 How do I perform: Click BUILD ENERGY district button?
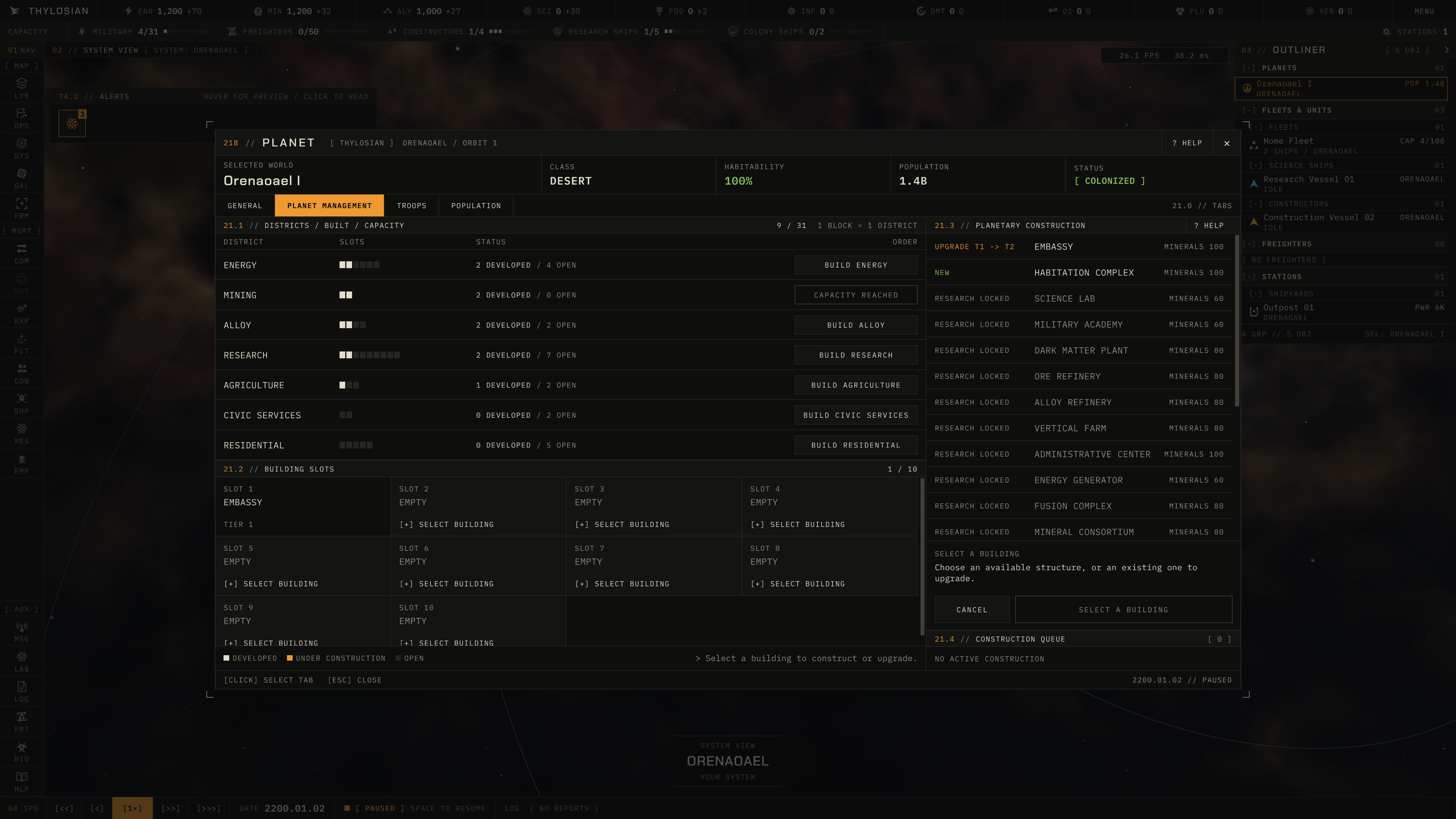point(856,265)
